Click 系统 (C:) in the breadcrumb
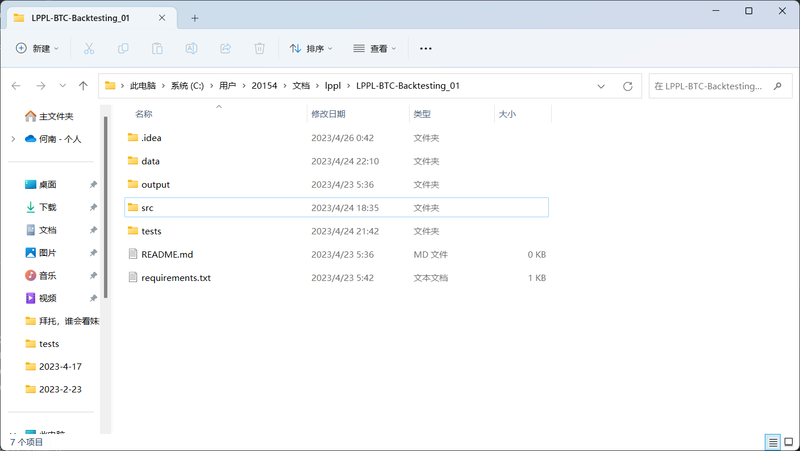Image resolution: width=800 pixels, height=451 pixels. 187,86
